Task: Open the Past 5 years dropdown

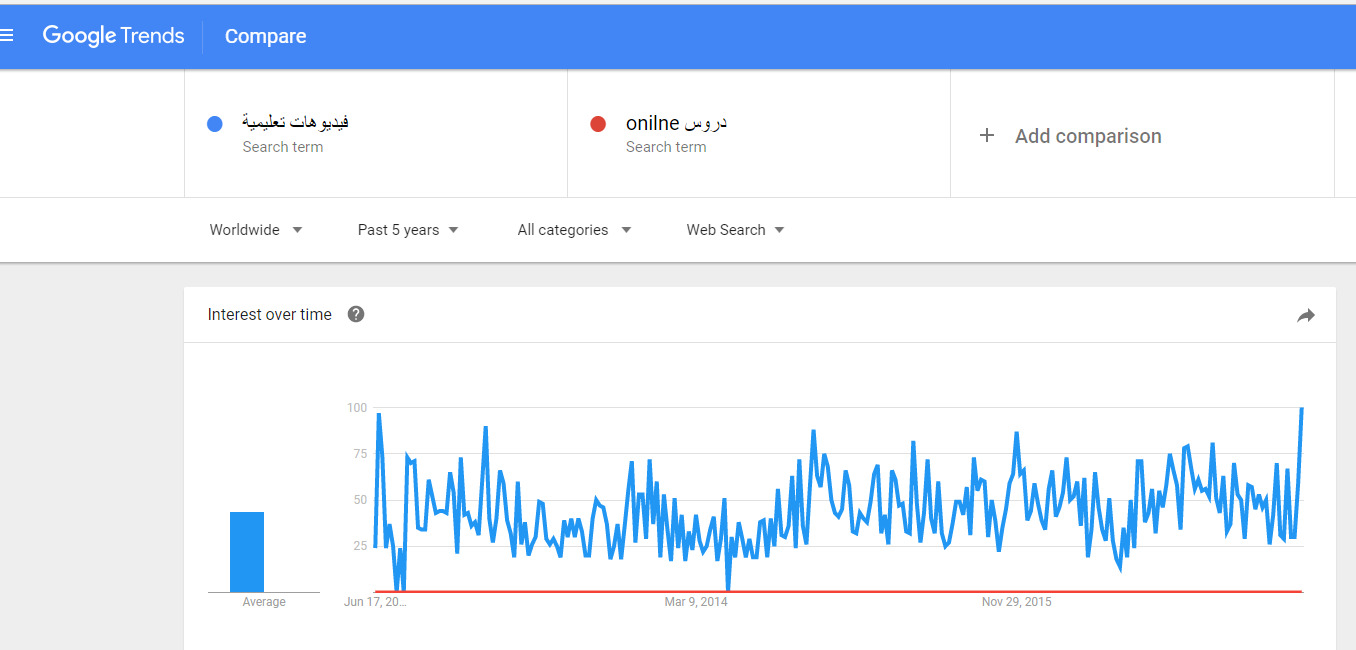Action: pos(408,230)
